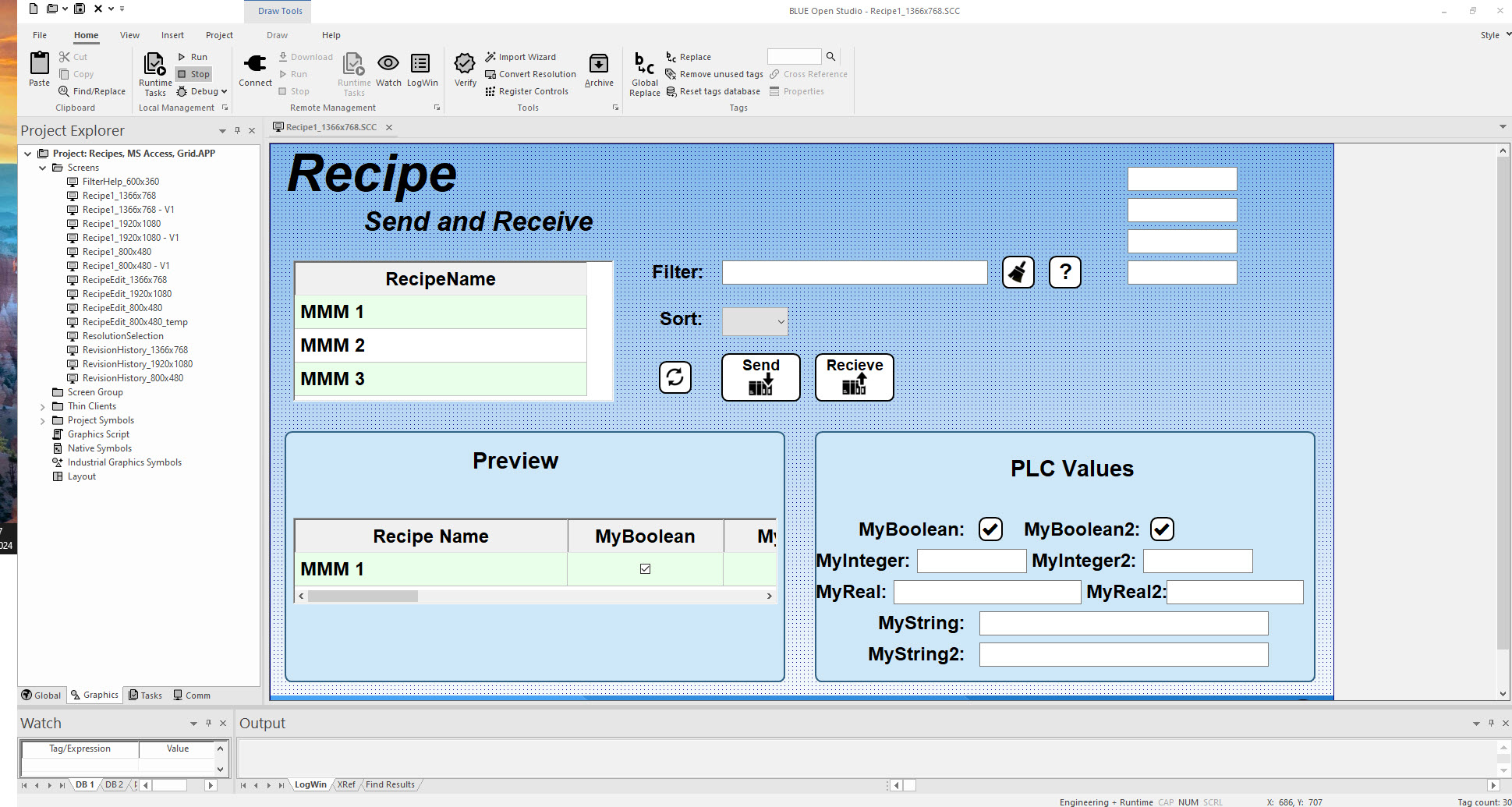Open the Help ribbon tab
1512x807 pixels.
[x=331, y=35]
